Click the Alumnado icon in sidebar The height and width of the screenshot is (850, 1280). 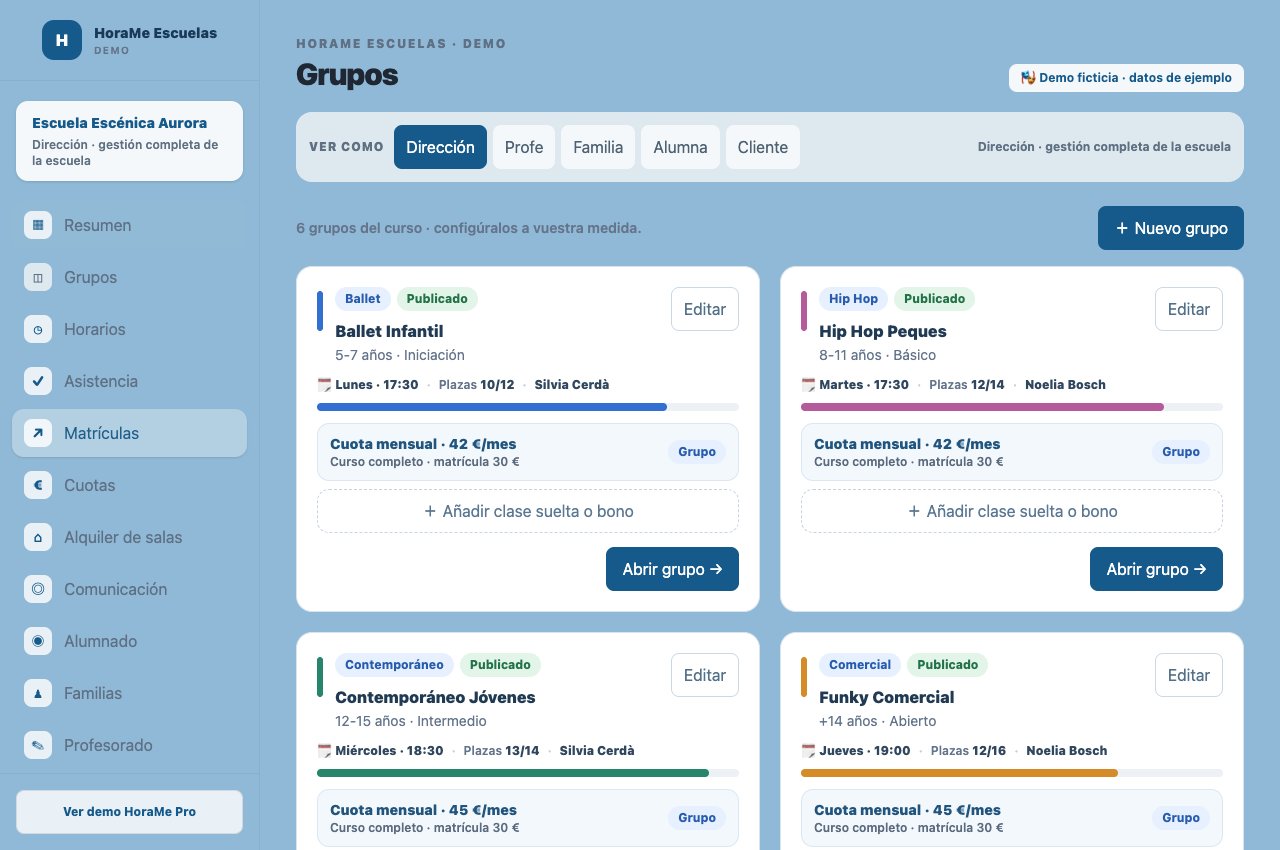pos(38,641)
